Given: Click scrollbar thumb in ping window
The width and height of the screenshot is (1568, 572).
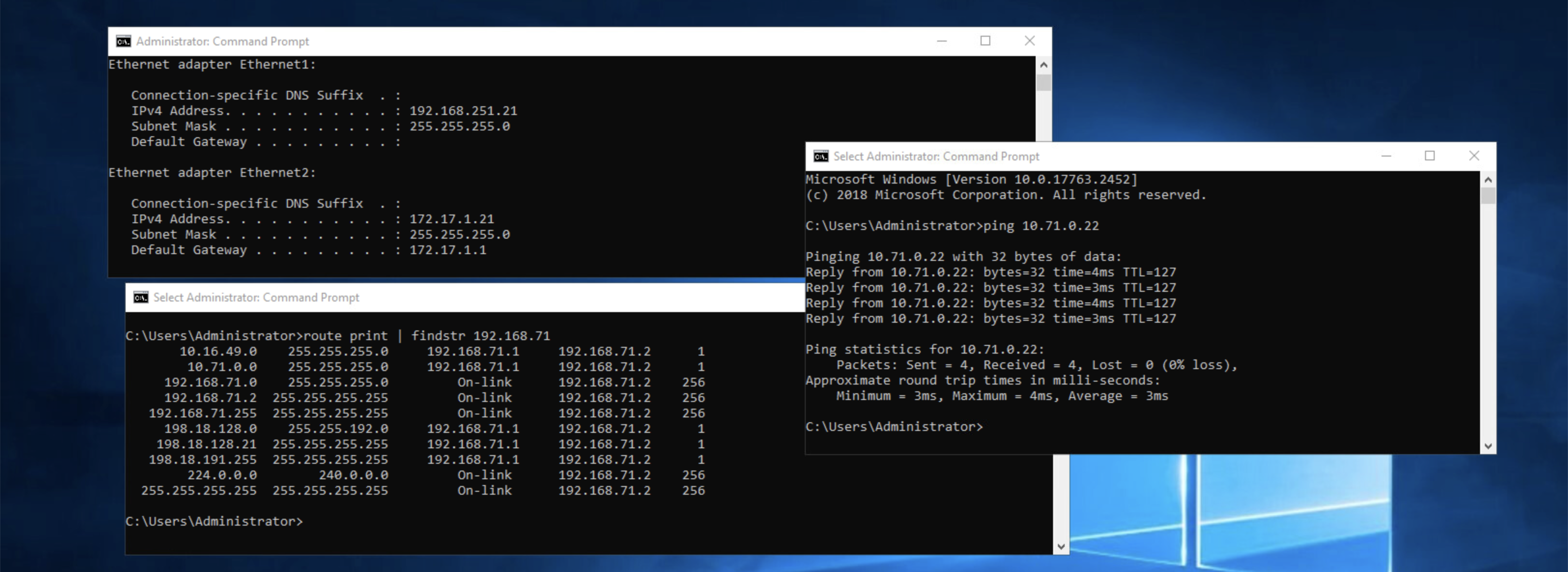Looking at the screenshot, I should tap(1488, 196).
